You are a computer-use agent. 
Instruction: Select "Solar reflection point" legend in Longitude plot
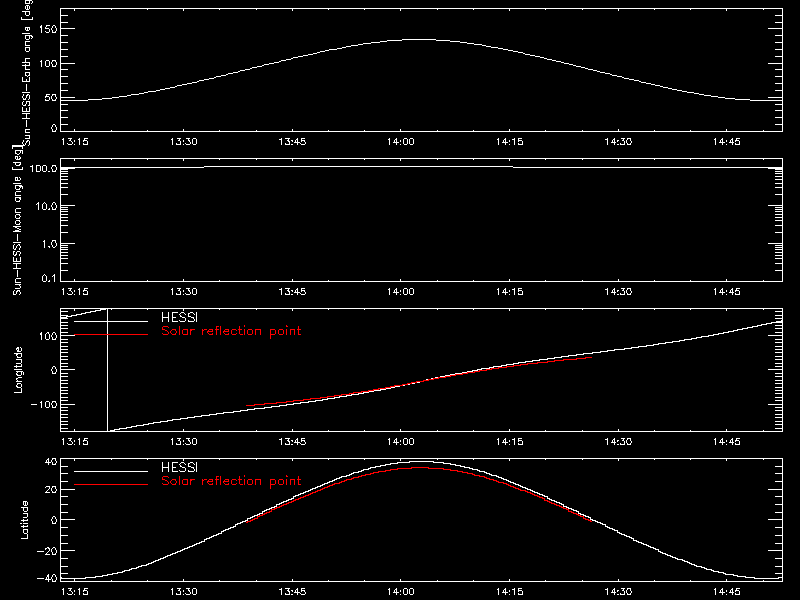(231, 331)
